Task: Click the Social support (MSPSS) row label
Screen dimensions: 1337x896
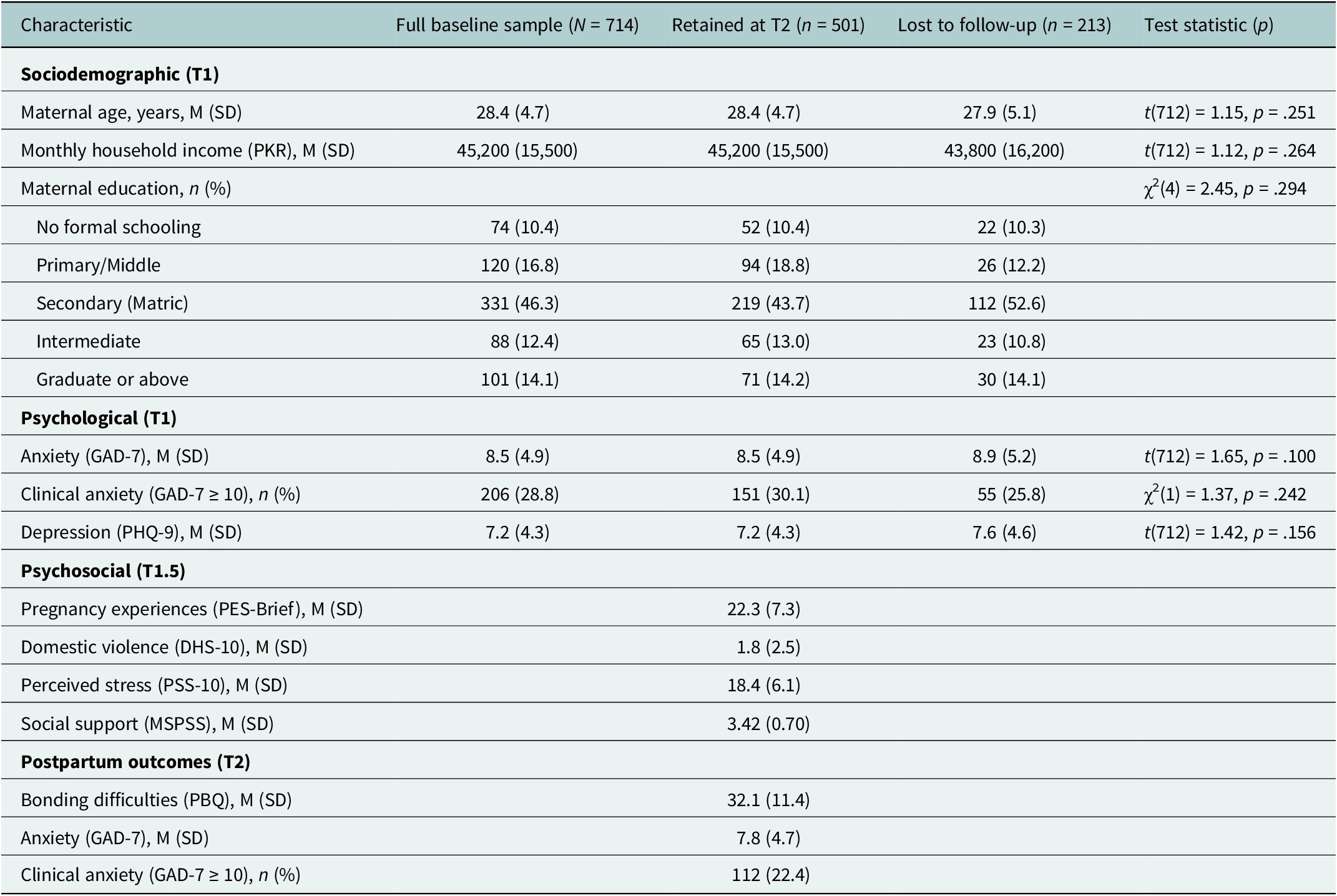Action: (x=147, y=724)
